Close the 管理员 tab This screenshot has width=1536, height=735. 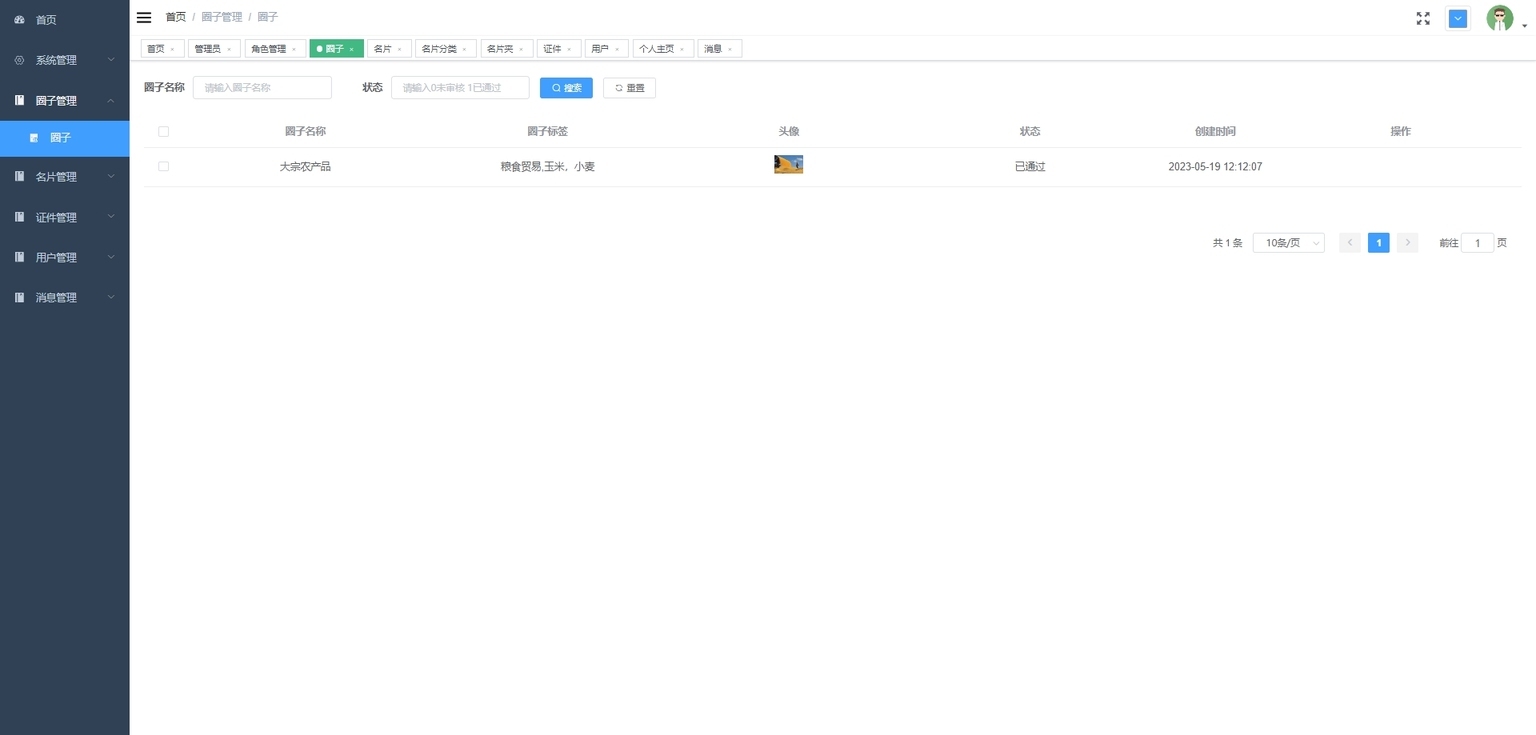pyautogui.click(x=228, y=49)
